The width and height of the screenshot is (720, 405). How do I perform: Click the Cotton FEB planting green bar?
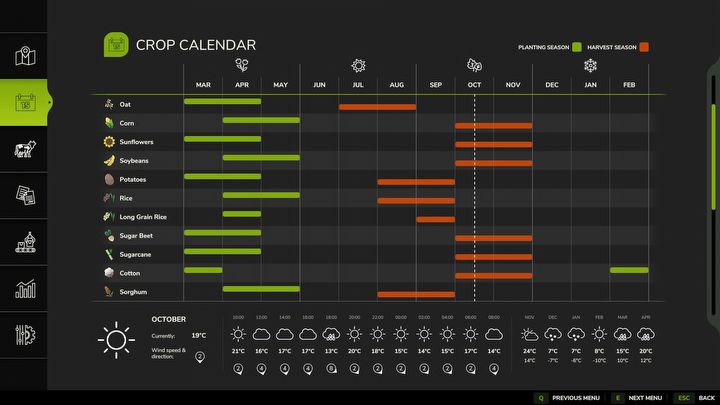(629, 270)
